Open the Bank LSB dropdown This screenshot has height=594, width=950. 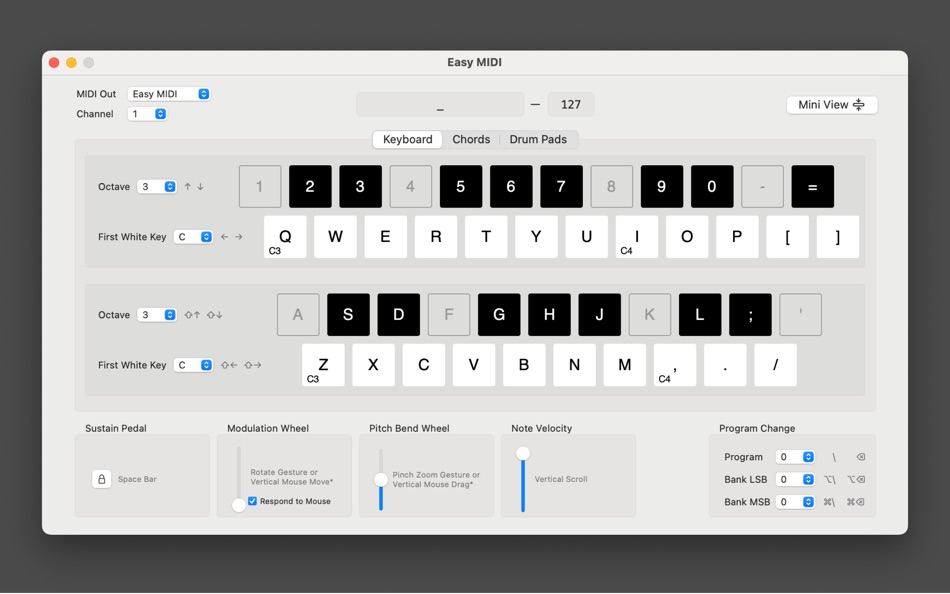pos(795,479)
